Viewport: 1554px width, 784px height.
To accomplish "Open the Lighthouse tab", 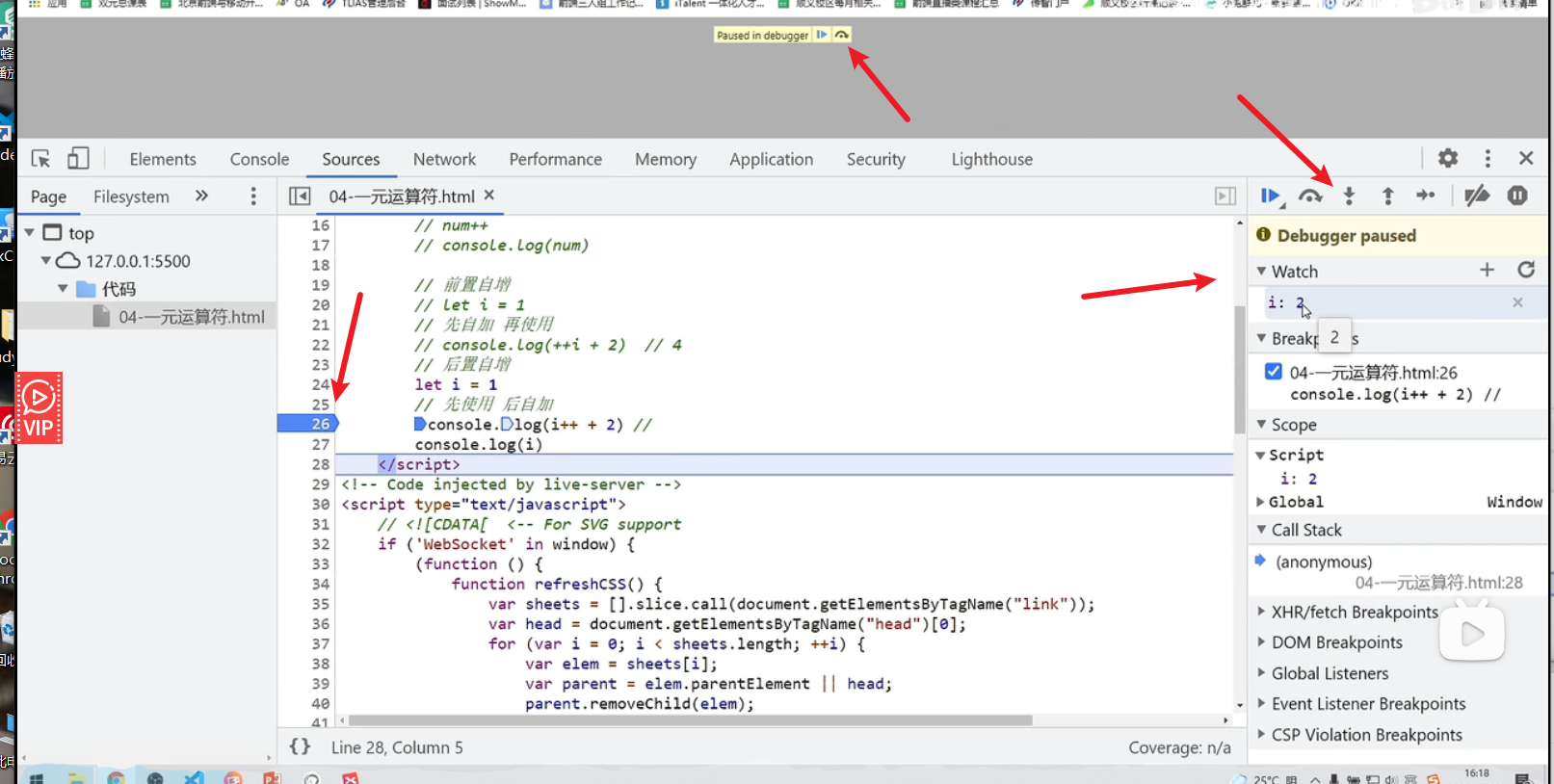I will pyautogui.click(x=991, y=159).
